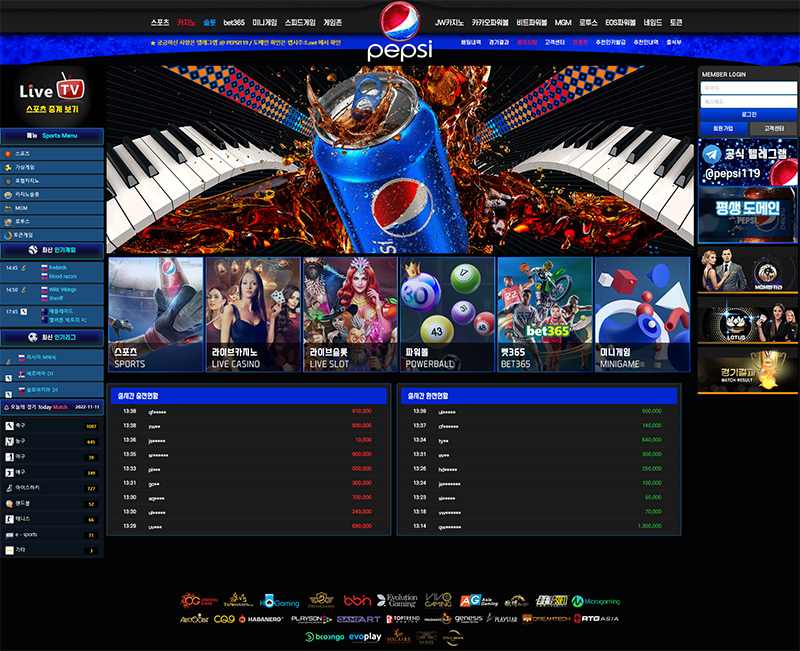800x651 pixels.
Task: Open the MINIGAME game card
Action: click(x=642, y=314)
